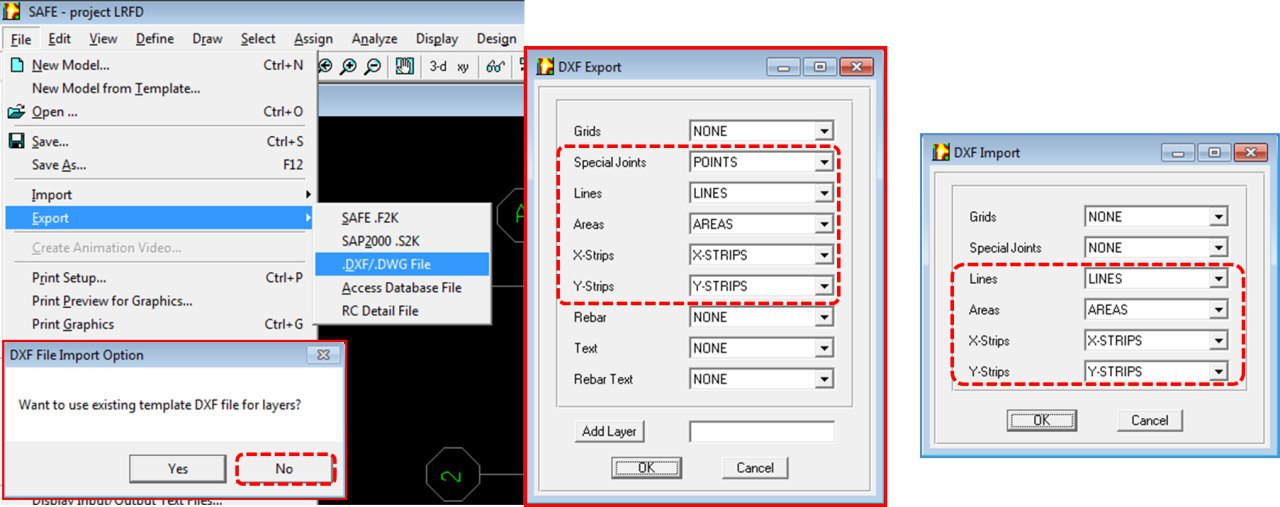Open Text dropdown in DXF Export

824,348
